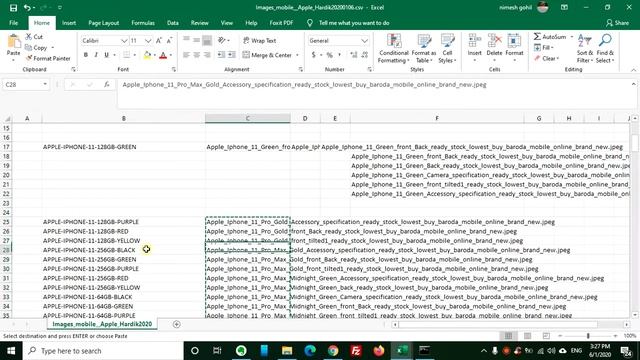Click the Save icon in title bar

click(13, 8)
